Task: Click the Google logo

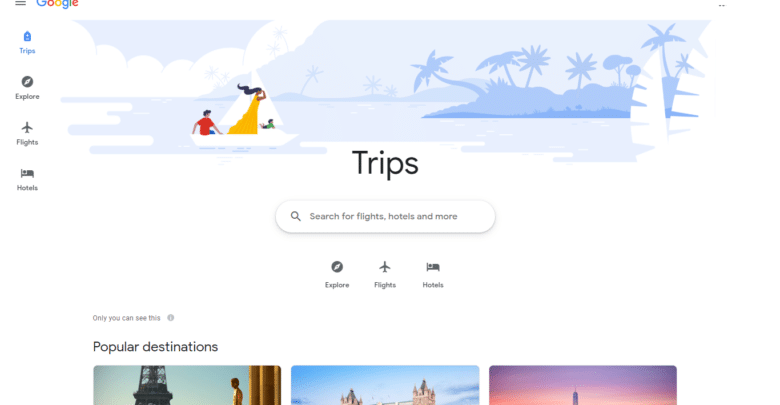Action: [57, 4]
